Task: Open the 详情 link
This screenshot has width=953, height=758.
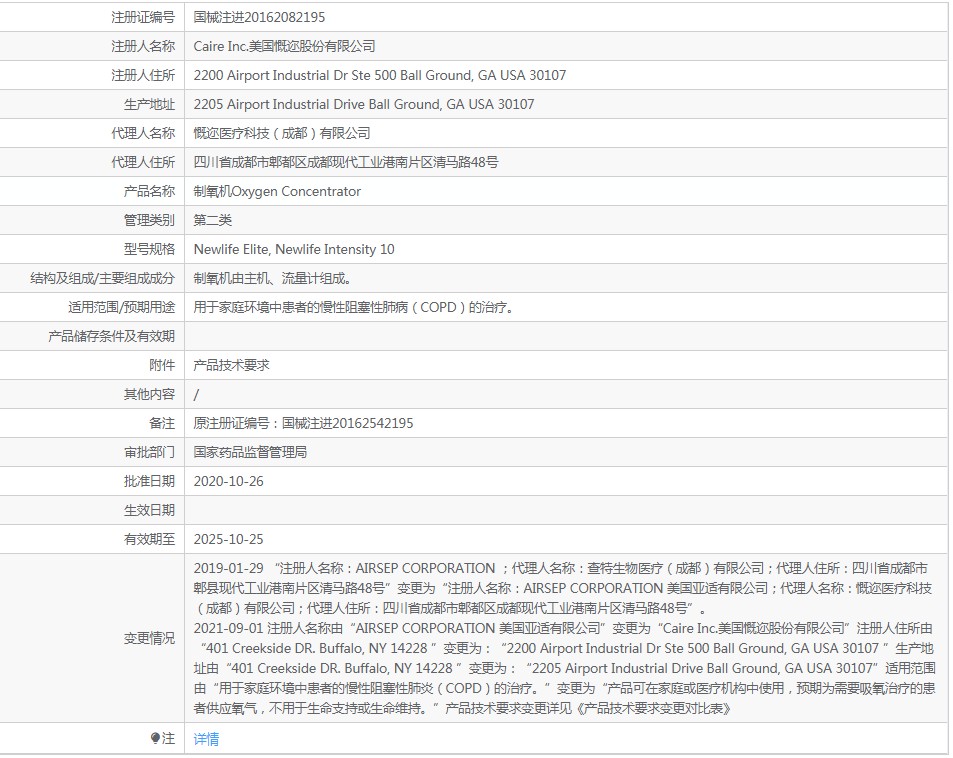Action: (x=206, y=739)
